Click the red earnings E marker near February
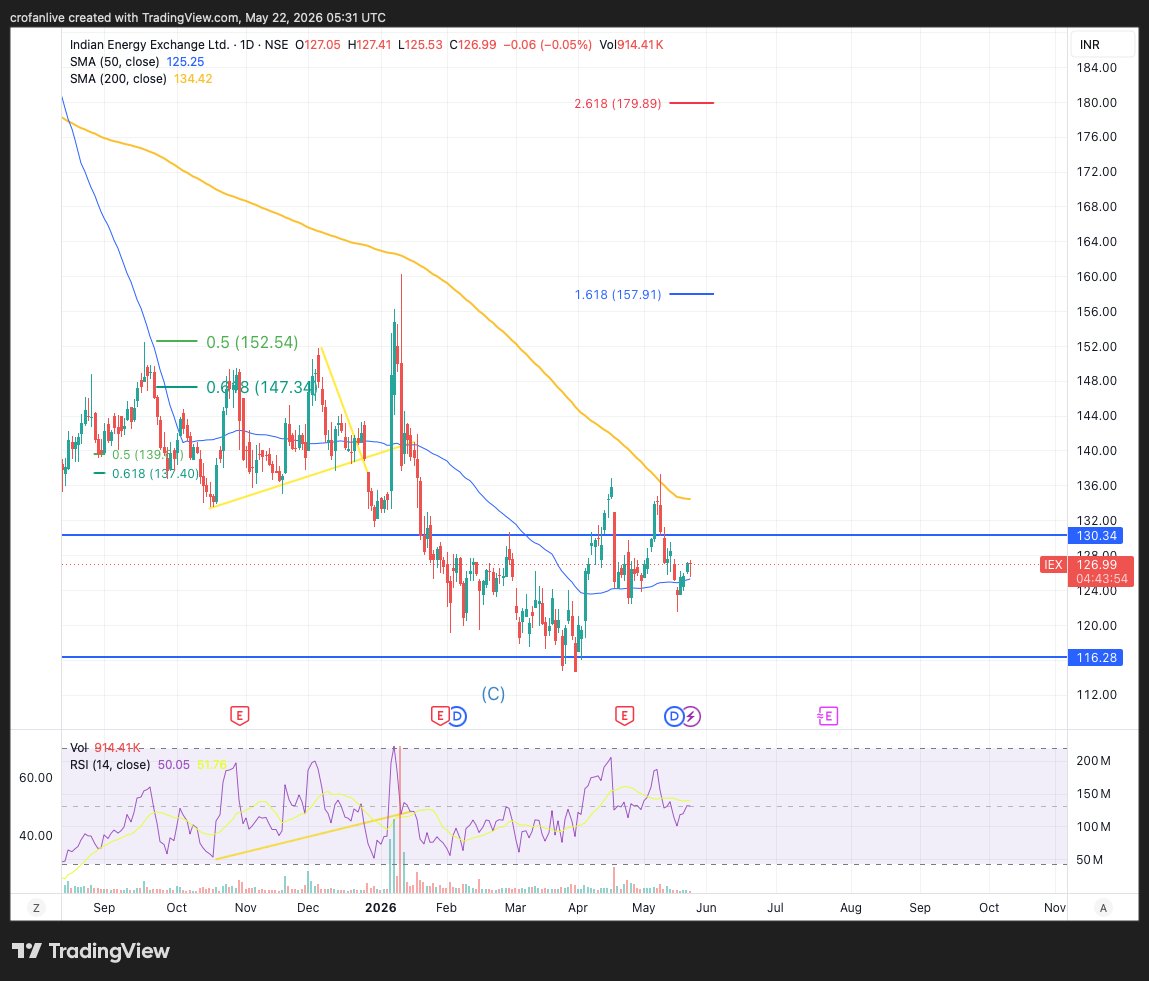1149x981 pixels. tap(440, 716)
